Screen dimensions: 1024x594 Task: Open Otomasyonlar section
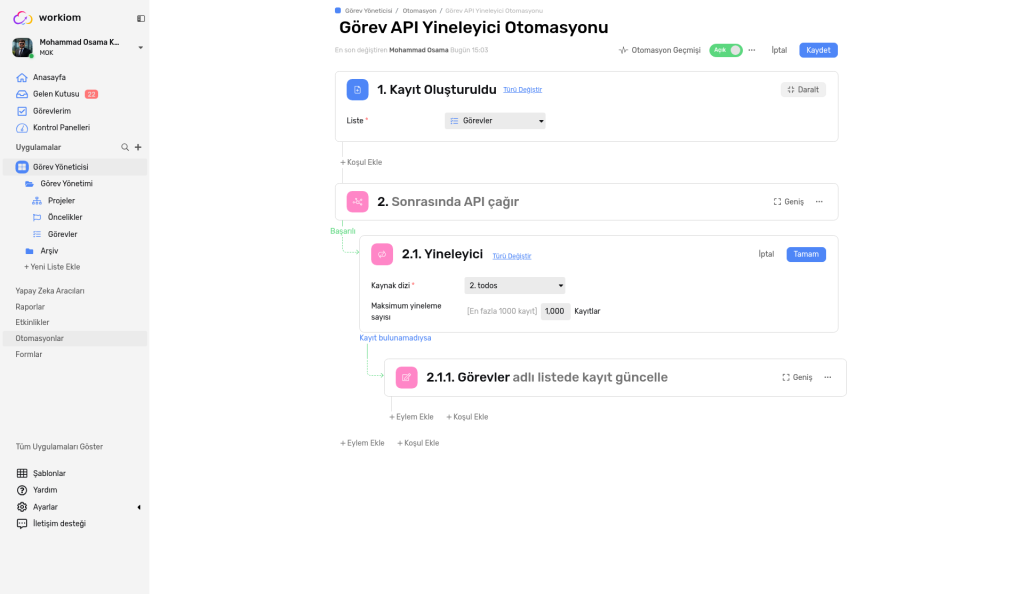pyautogui.click(x=75, y=338)
